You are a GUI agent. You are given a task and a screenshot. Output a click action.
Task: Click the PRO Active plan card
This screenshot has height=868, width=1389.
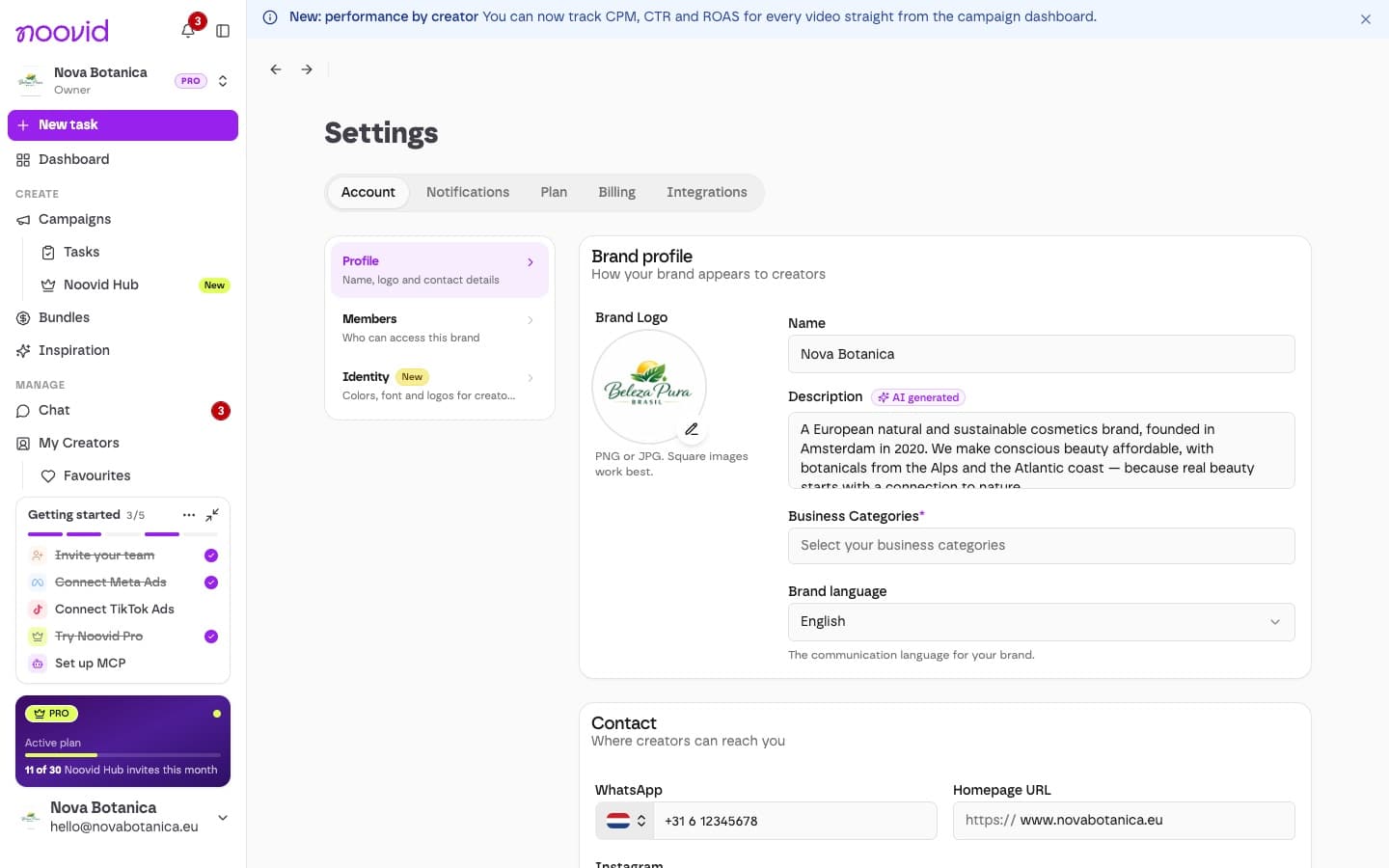(123, 741)
